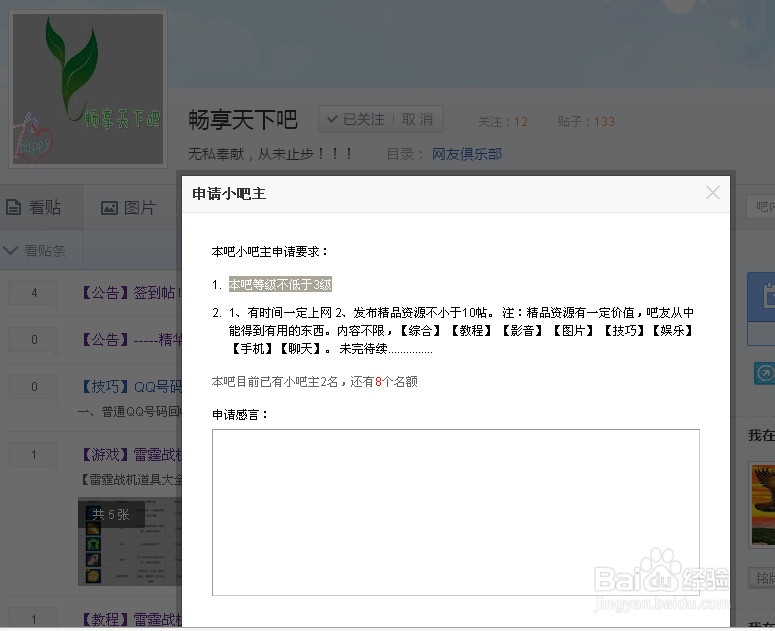Switch to the 图片 tab
The height and width of the screenshot is (631, 775).
(129, 207)
